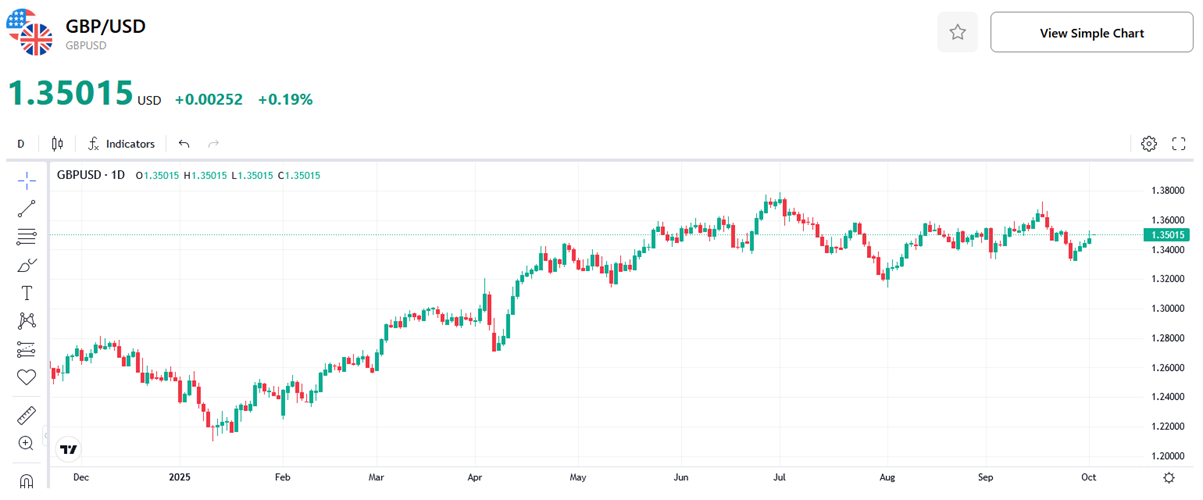Click the TradingView logo on chart
The width and height of the screenshot is (1203, 500).
[69, 450]
